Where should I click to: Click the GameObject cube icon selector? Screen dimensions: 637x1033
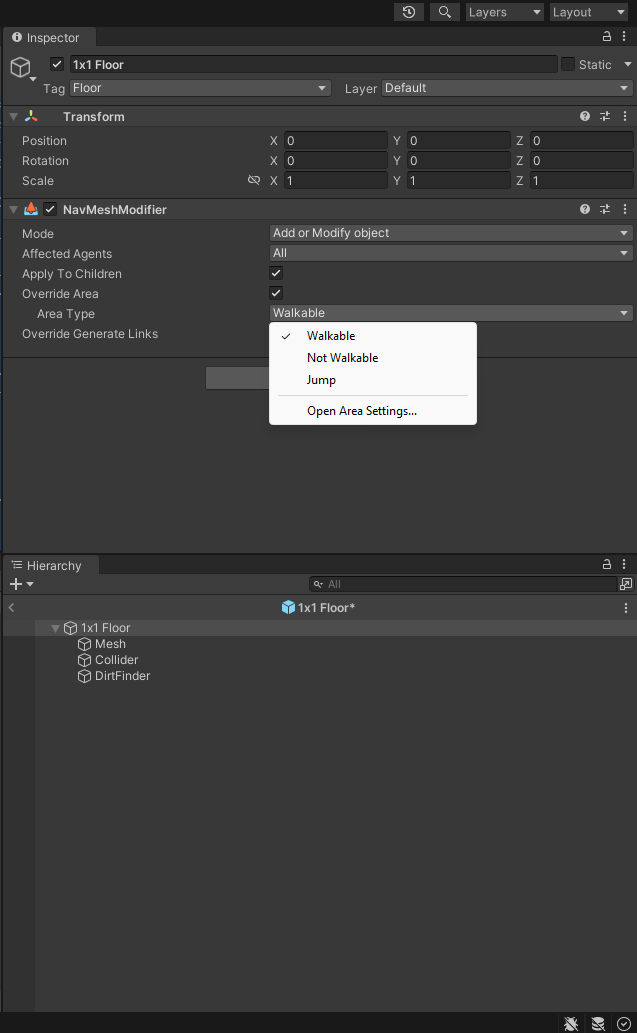[x=21, y=67]
